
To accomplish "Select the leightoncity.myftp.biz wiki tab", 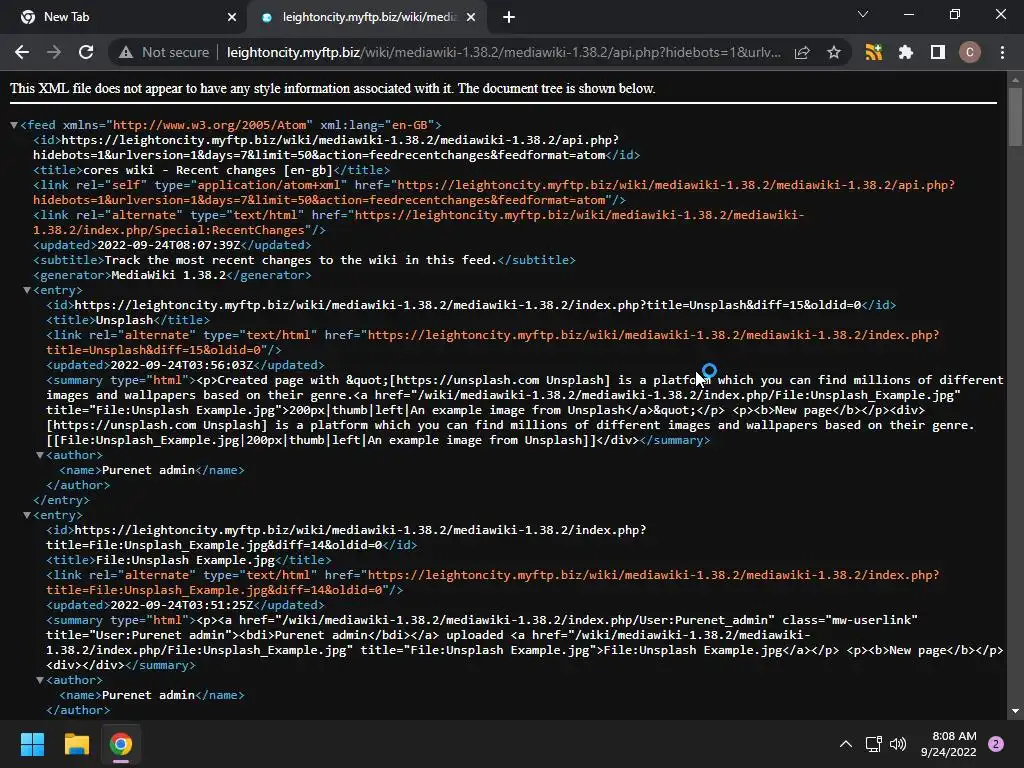I will pyautogui.click(x=366, y=18).
